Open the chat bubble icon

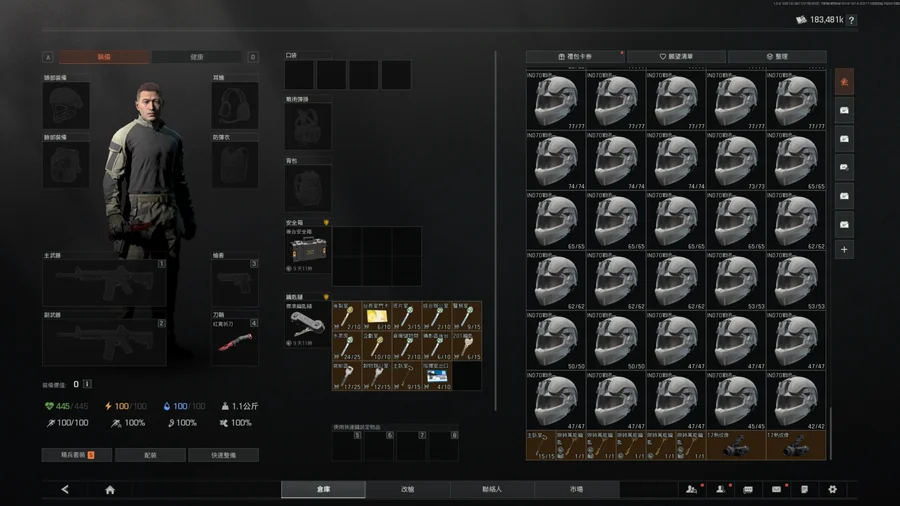[x=748, y=489]
